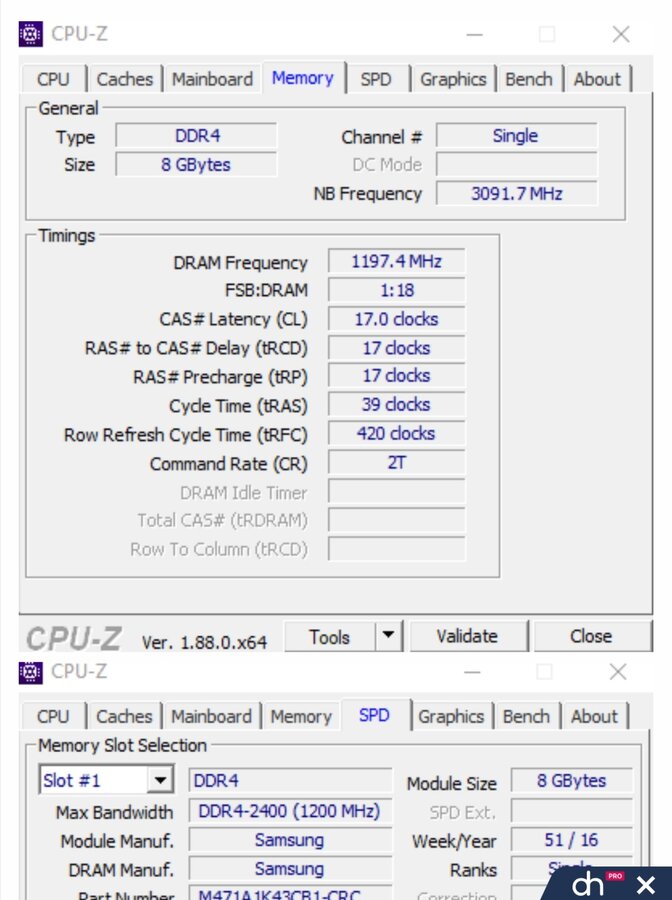Select the Memory tab in upper window

303,77
